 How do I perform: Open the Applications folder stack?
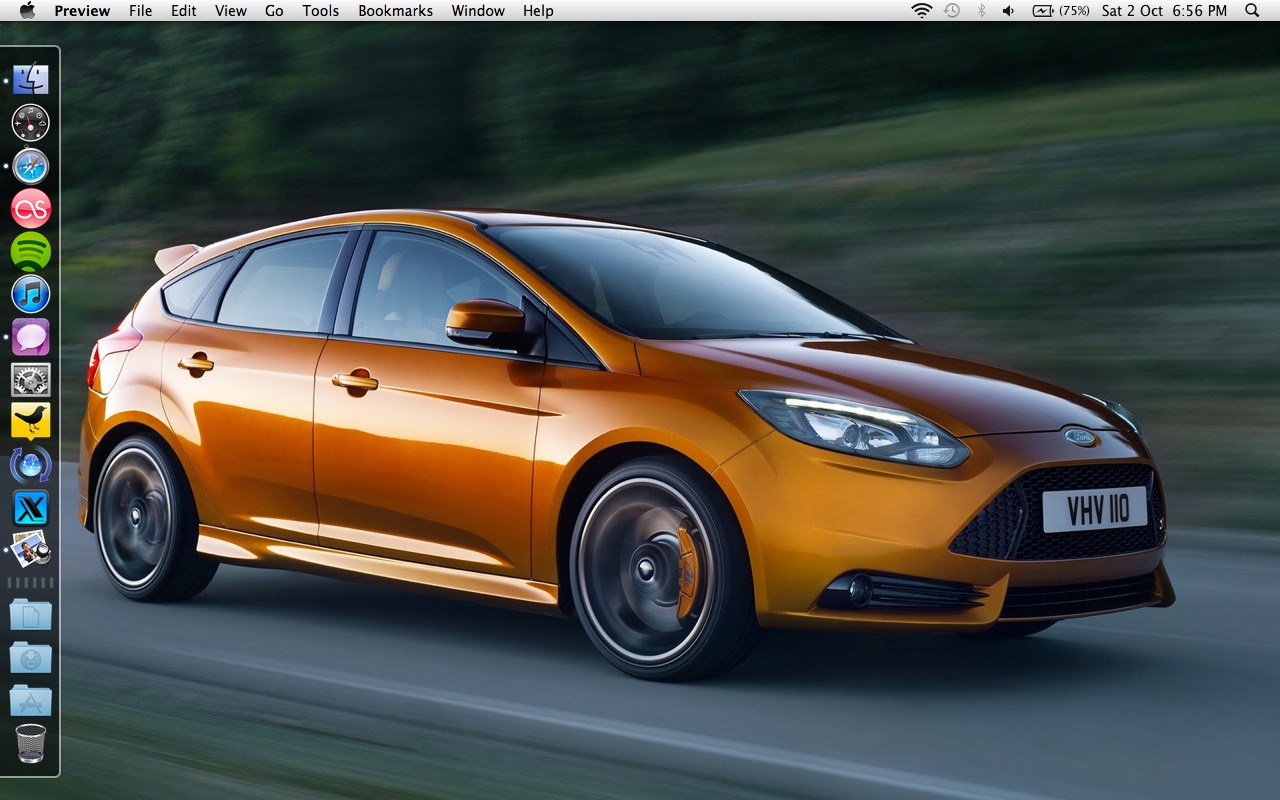click(31, 700)
